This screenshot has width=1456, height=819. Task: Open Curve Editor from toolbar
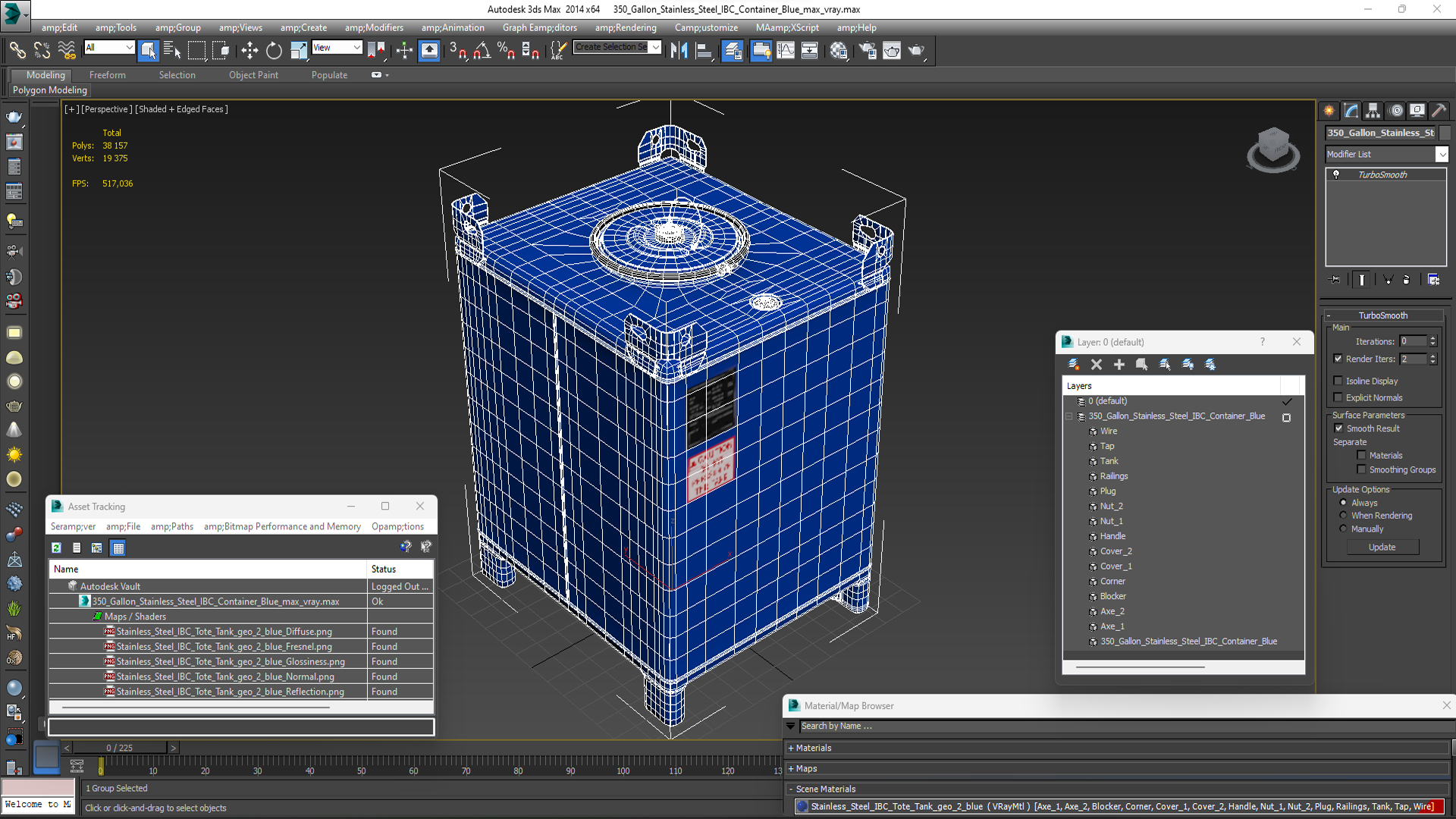coord(786,50)
